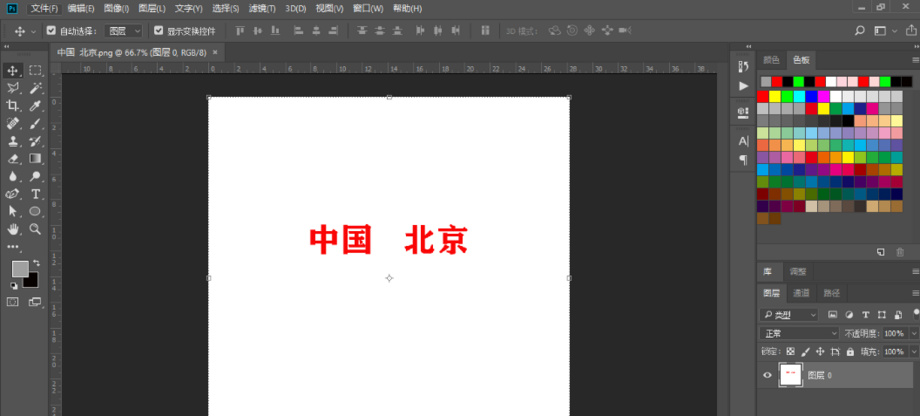Switch to the 通道 tab

click(801, 293)
